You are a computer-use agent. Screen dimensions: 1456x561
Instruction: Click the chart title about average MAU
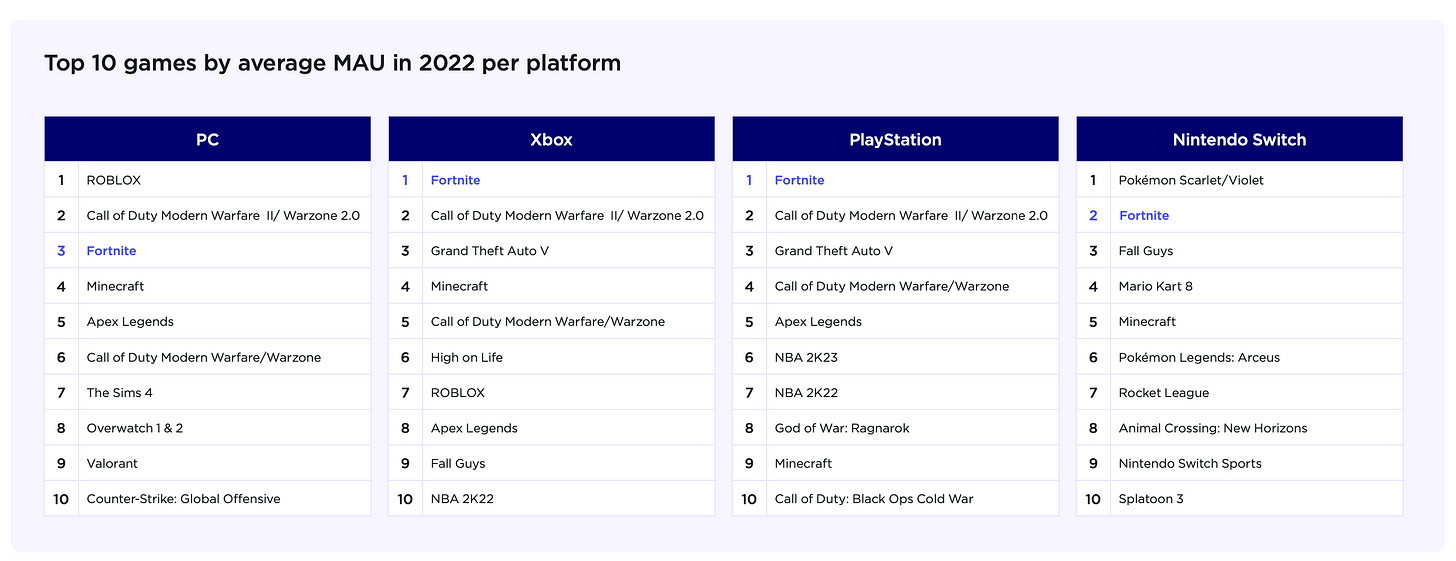[332, 64]
